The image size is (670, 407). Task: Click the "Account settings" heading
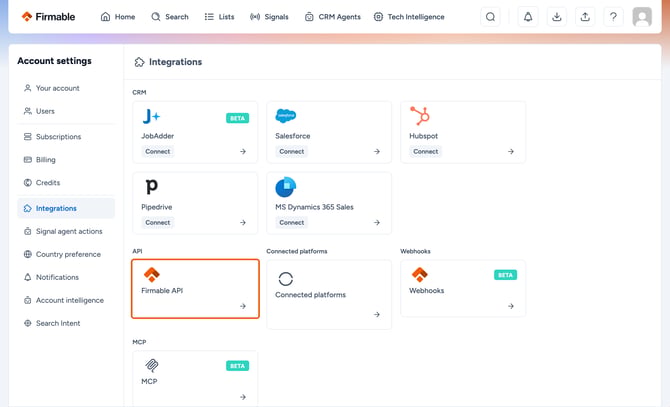54,61
